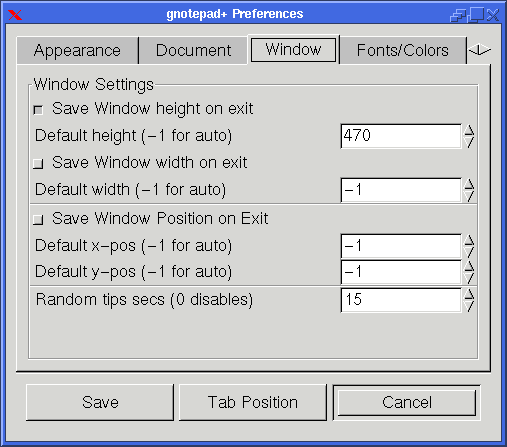The image size is (507, 447).
Task: Decrease Default height with the down arrow
Action: coord(469,142)
